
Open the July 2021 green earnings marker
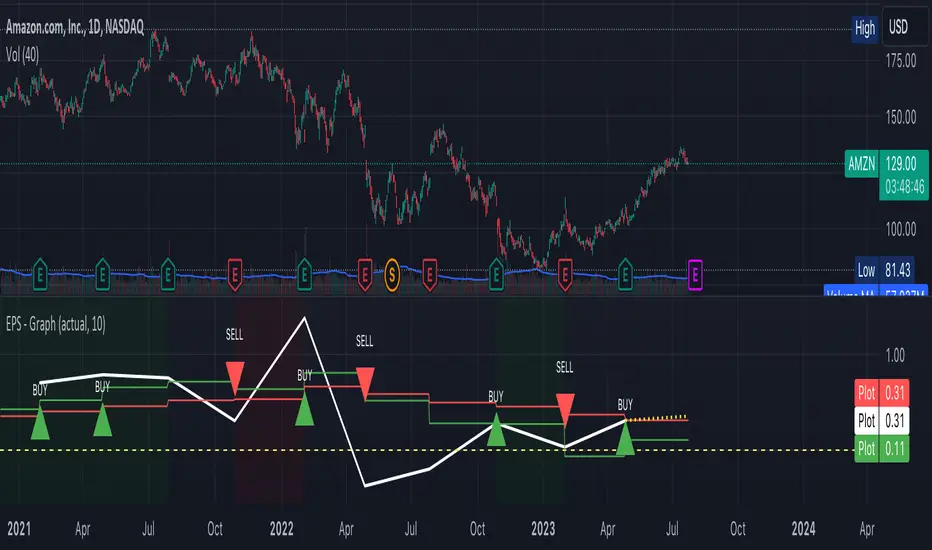point(168,275)
